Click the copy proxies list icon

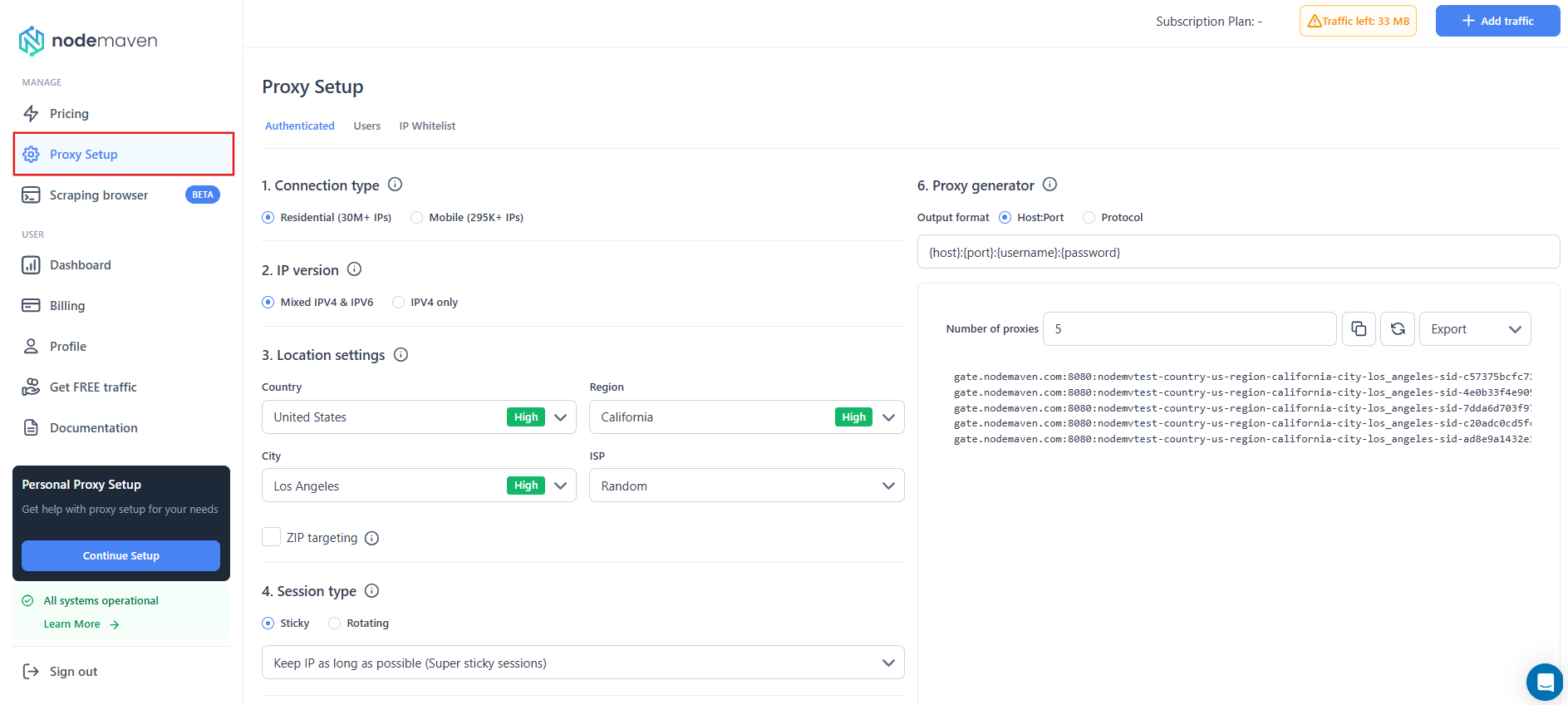[1359, 329]
